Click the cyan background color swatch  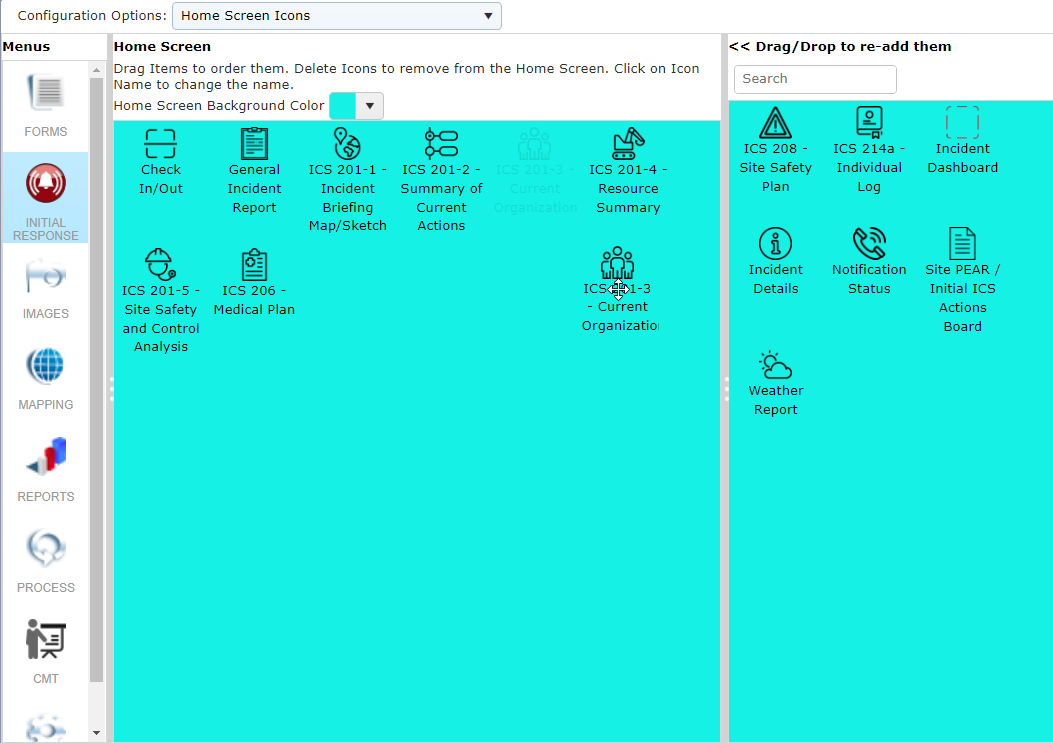click(342, 106)
